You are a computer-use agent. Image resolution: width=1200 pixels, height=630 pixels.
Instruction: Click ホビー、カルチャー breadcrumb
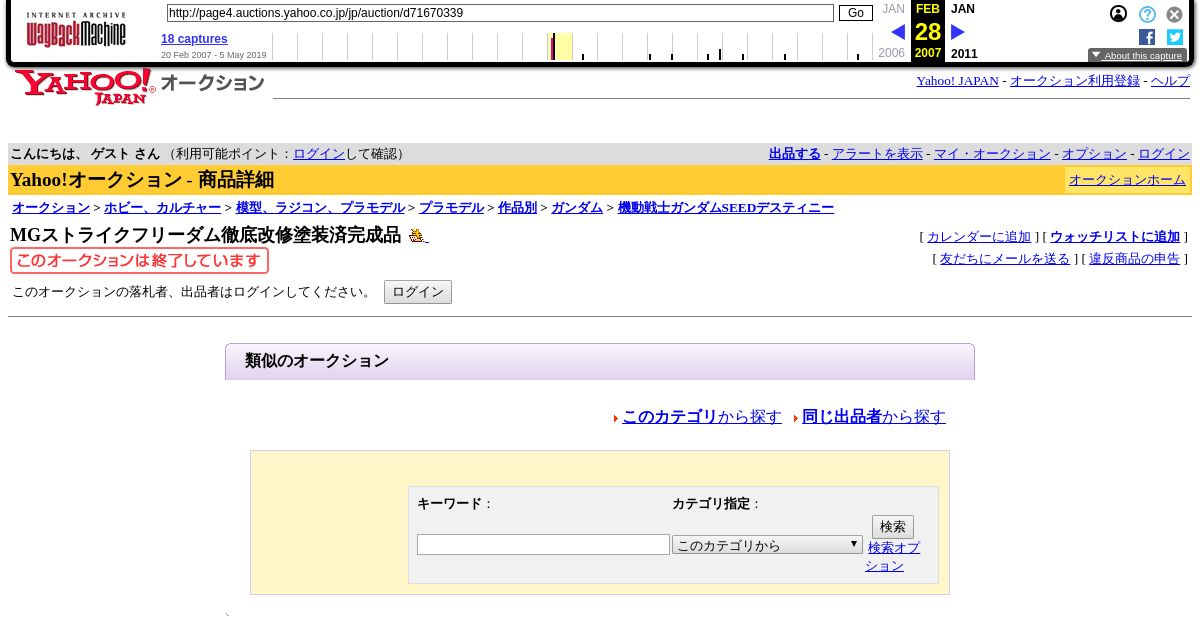click(163, 208)
